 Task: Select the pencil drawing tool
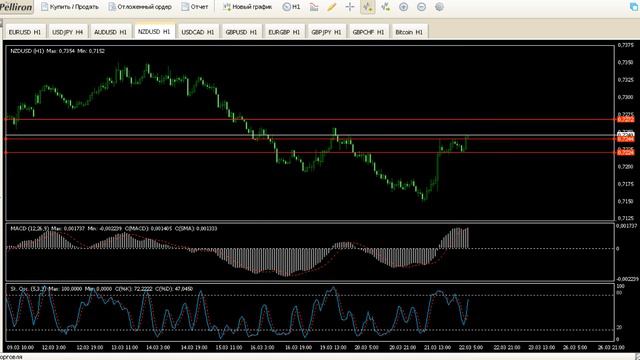[332, 7]
